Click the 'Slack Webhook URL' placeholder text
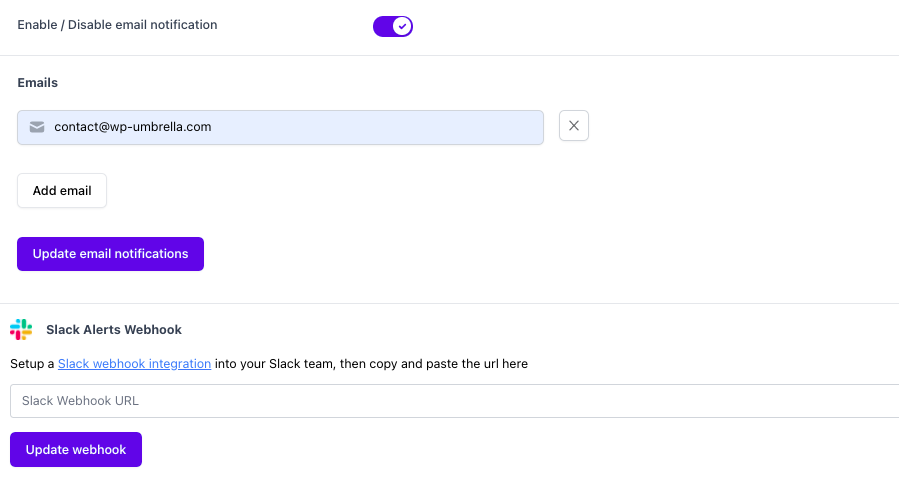Viewport: 899px width, 478px height. click(x=80, y=401)
